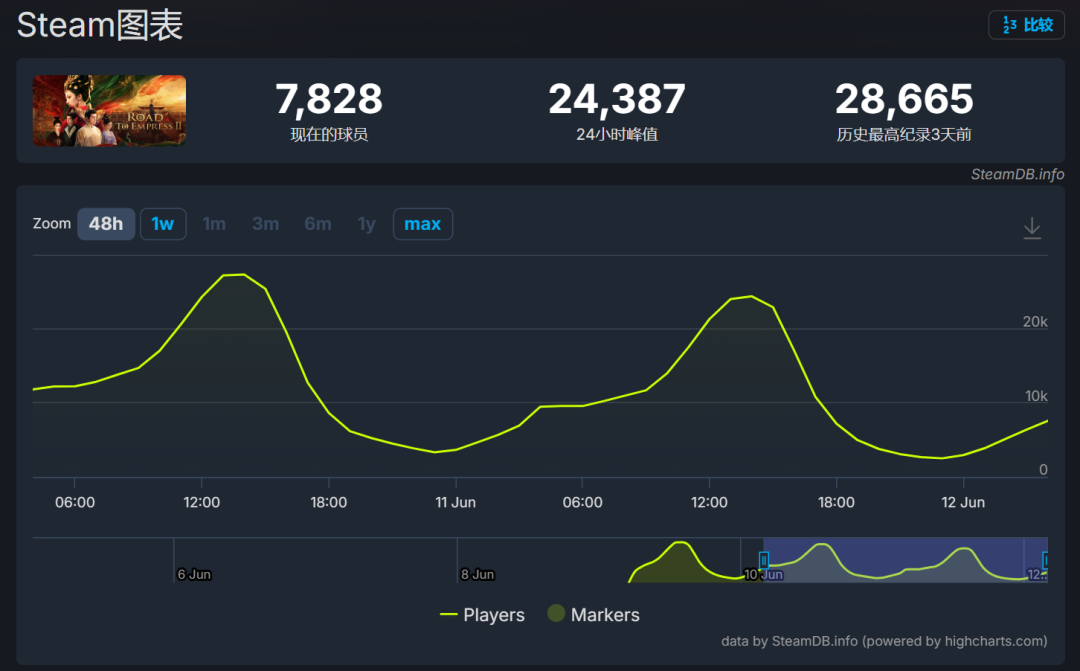Toggle the Players series in legend
The width and height of the screenshot is (1080, 671).
coord(482,615)
